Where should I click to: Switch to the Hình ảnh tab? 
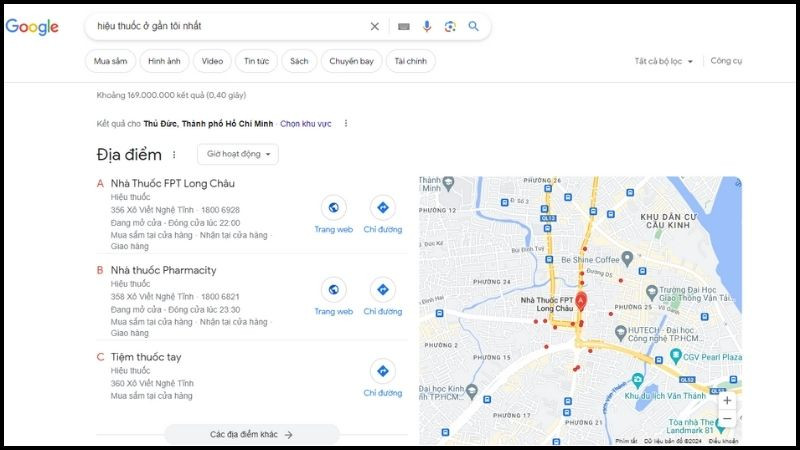[x=164, y=61]
